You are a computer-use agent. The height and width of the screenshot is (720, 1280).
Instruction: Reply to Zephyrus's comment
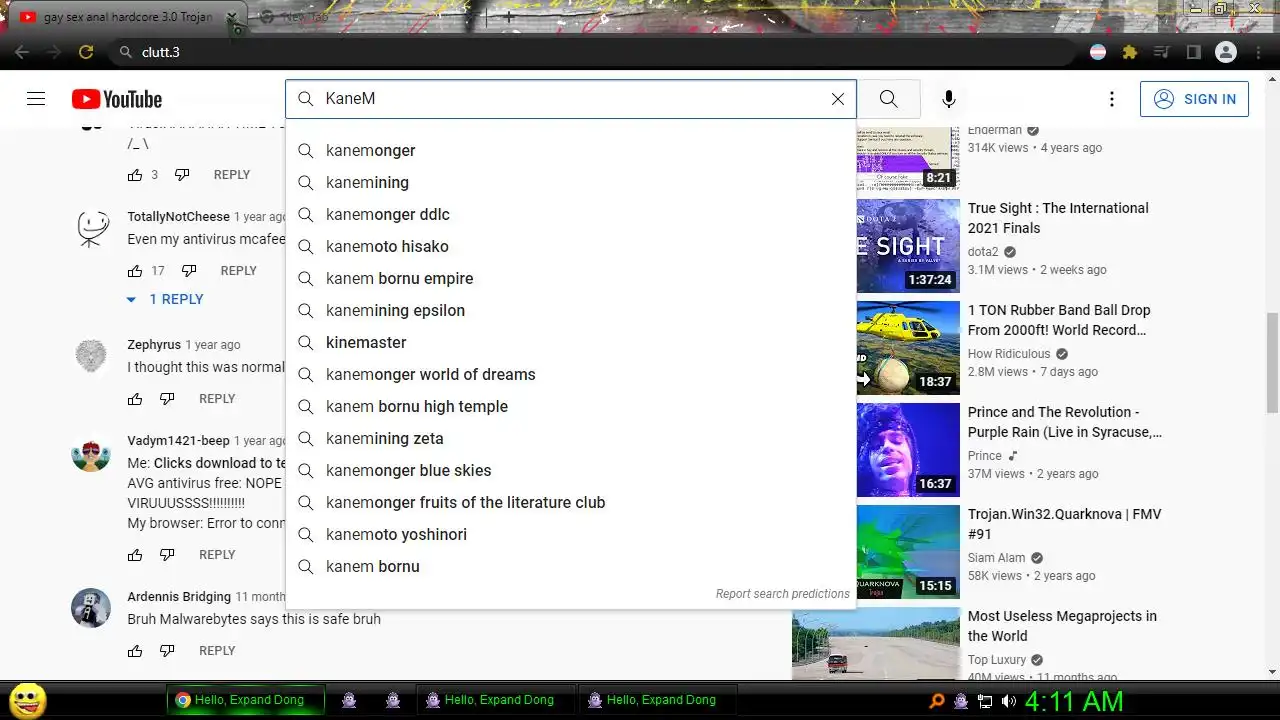pyautogui.click(x=217, y=399)
